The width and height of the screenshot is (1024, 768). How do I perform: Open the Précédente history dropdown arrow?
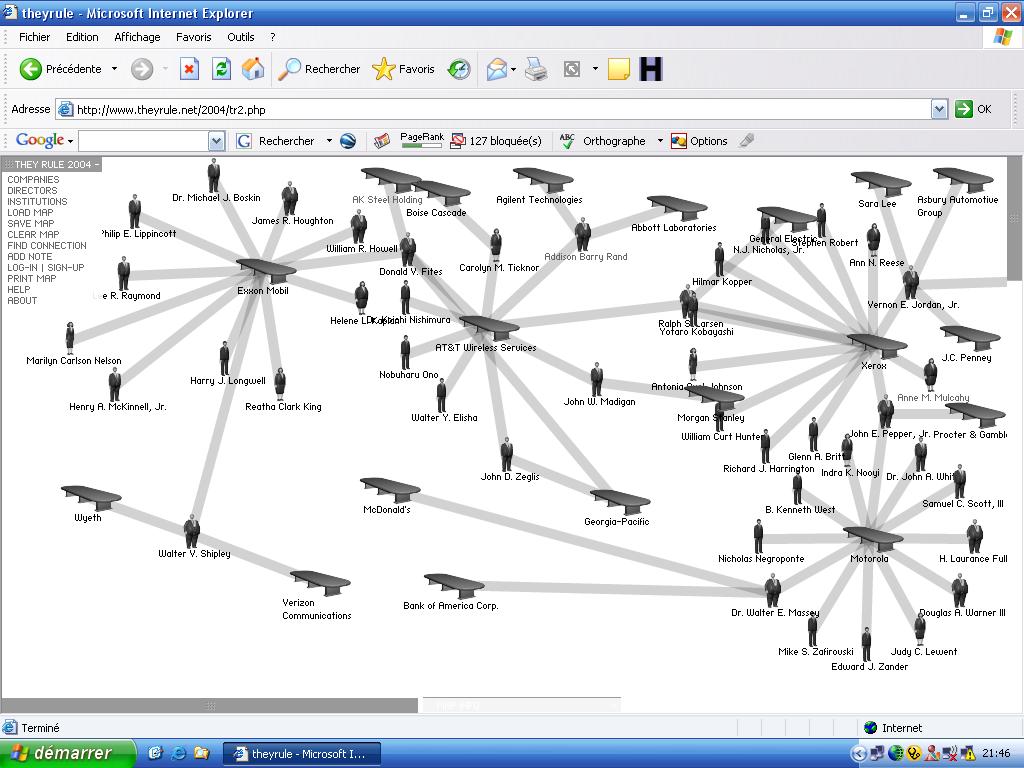[x=114, y=69]
